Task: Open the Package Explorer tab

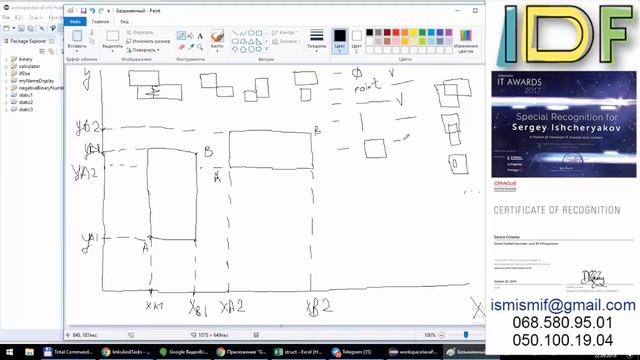Action: 28,41
